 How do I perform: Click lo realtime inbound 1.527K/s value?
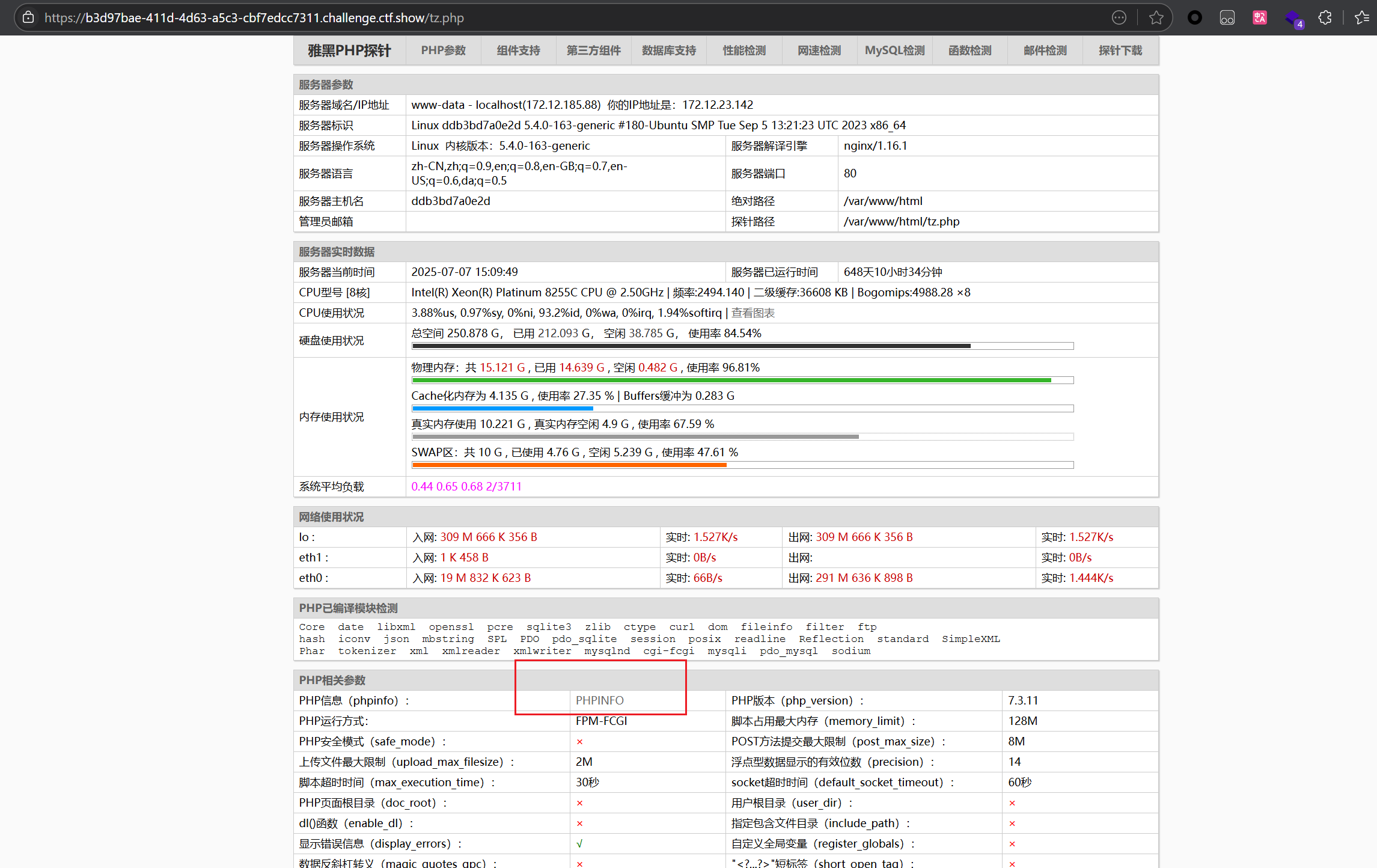(715, 537)
